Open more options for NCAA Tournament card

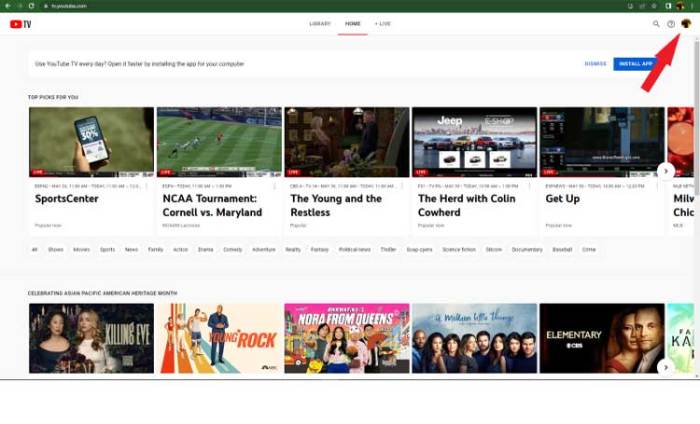(x=274, y=186)
